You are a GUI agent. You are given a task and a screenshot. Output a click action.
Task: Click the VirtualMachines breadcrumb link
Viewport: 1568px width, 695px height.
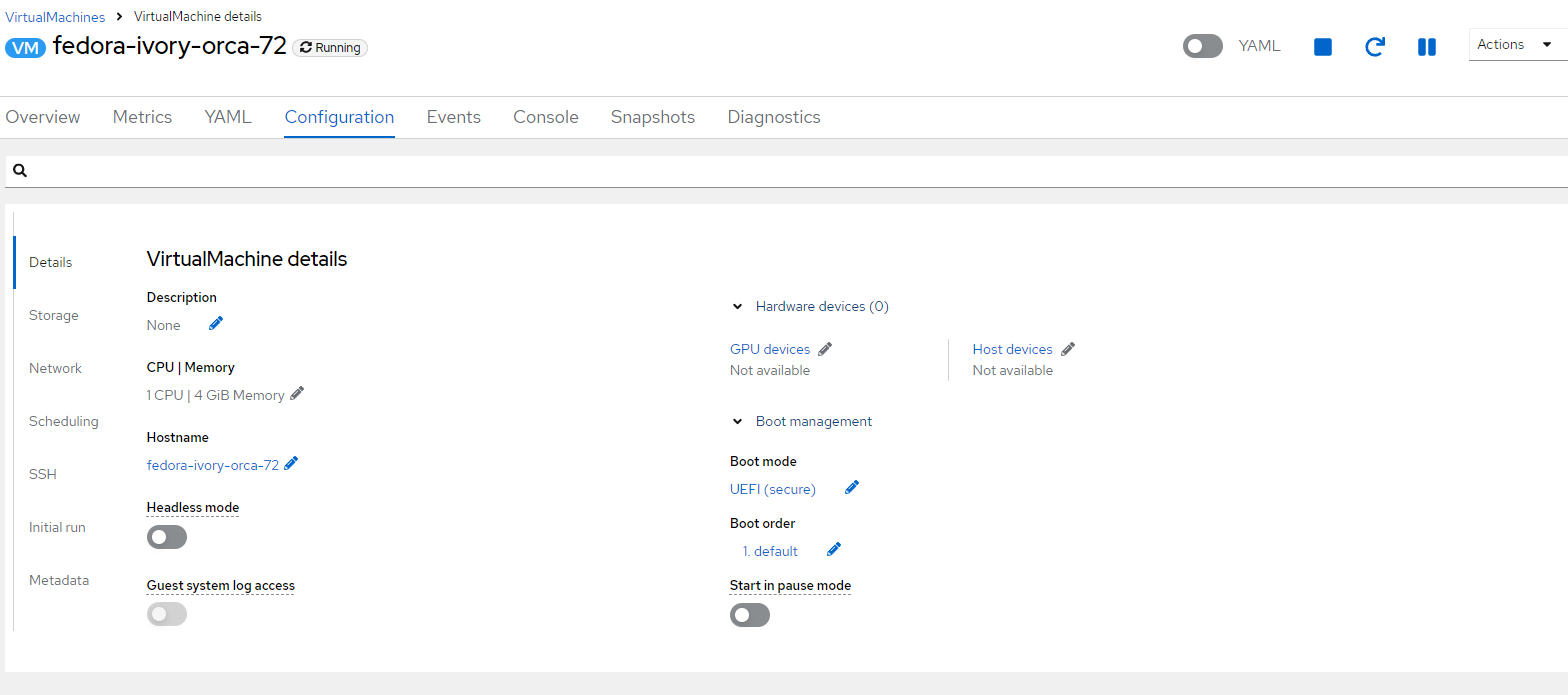coord(55,17)
